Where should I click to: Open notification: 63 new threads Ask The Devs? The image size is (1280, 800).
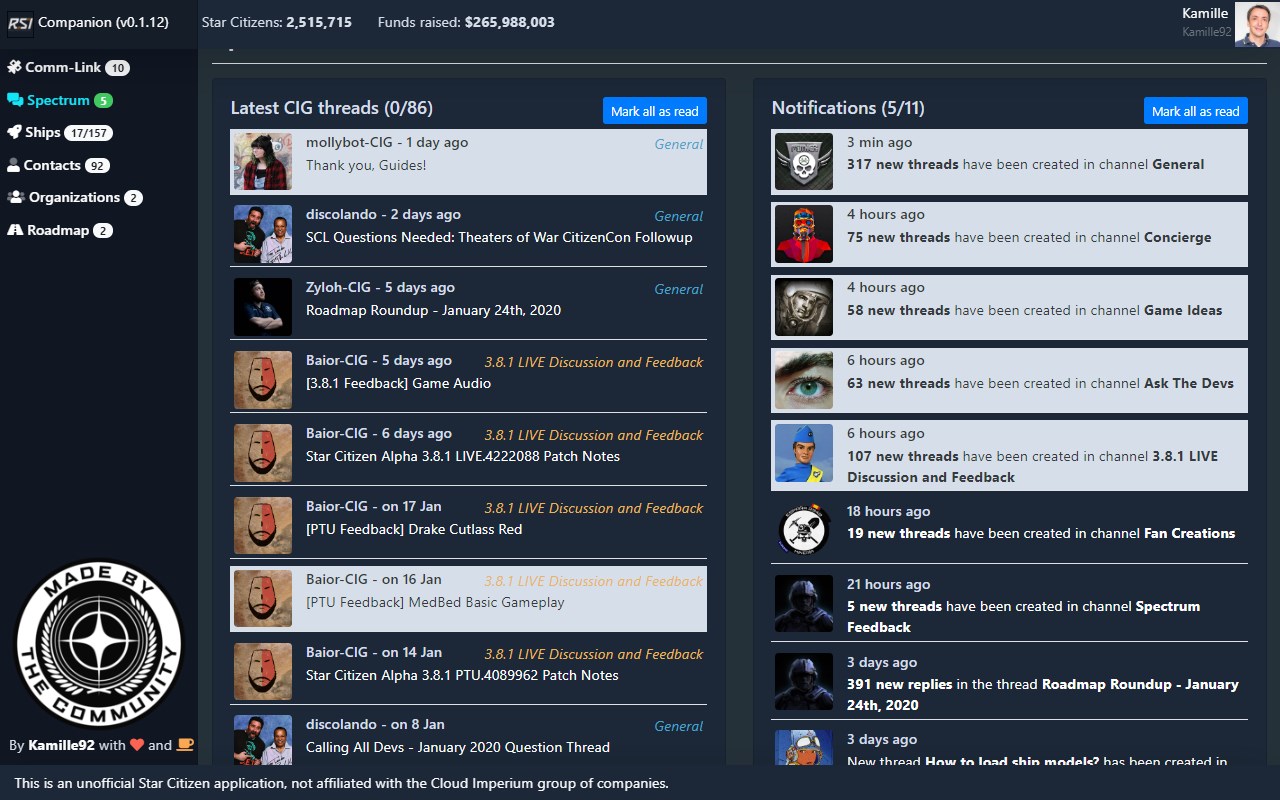(x=1009, y=381)
